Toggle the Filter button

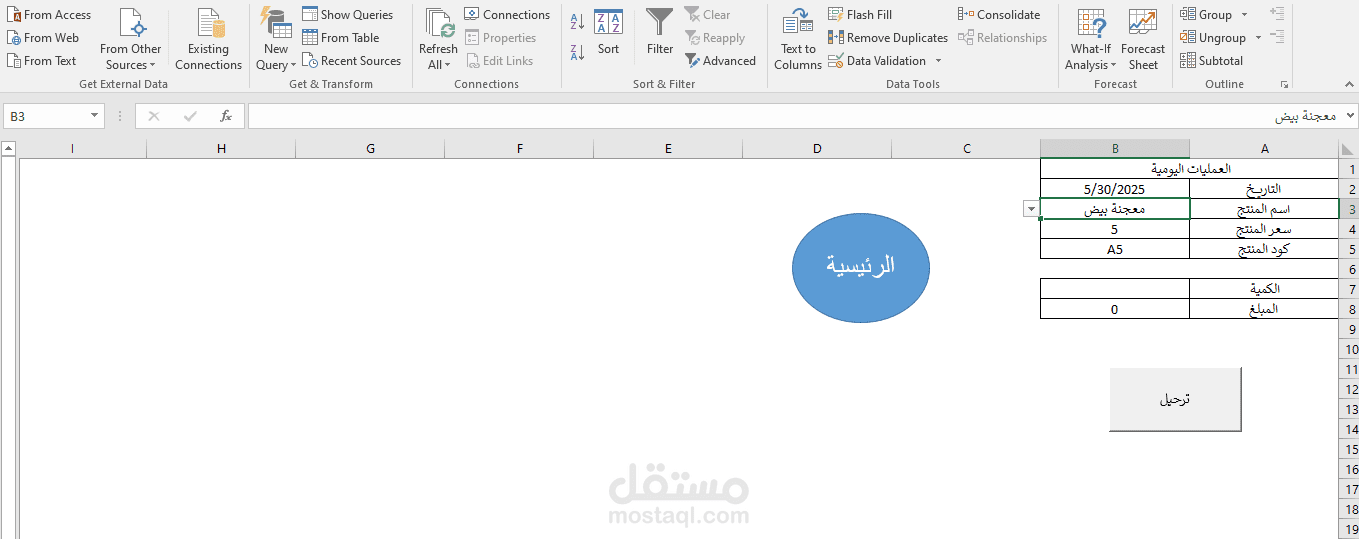[x=660, y=33]
